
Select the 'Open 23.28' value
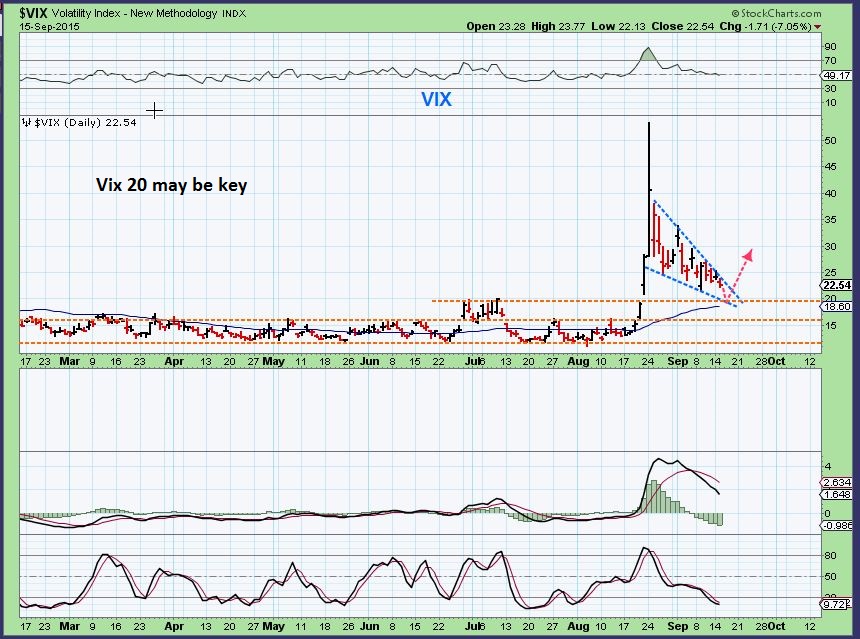click(x=497, y=26)
